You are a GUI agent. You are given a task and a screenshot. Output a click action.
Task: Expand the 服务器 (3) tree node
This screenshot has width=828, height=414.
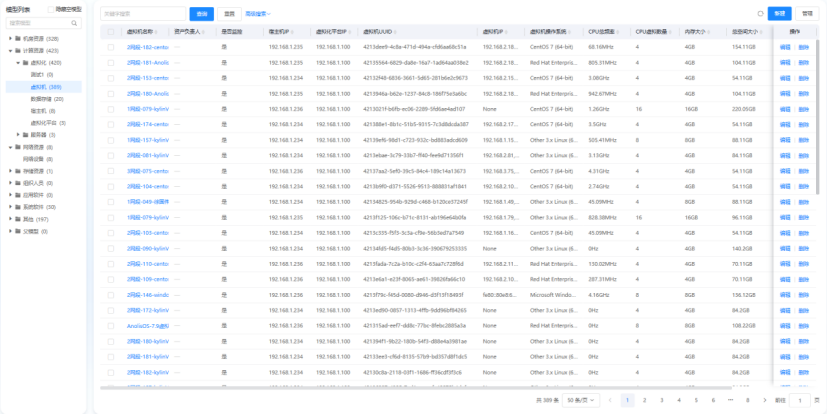coord(18,135)
